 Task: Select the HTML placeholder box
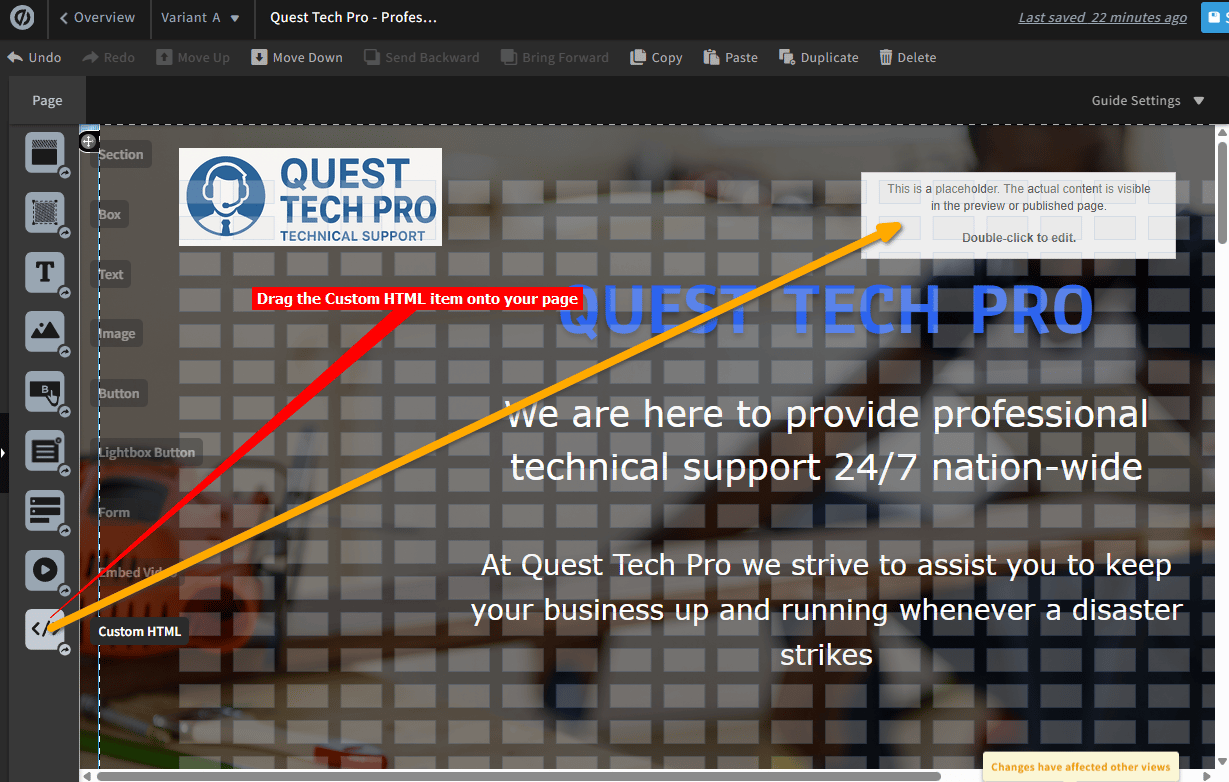pos(1018,215)
